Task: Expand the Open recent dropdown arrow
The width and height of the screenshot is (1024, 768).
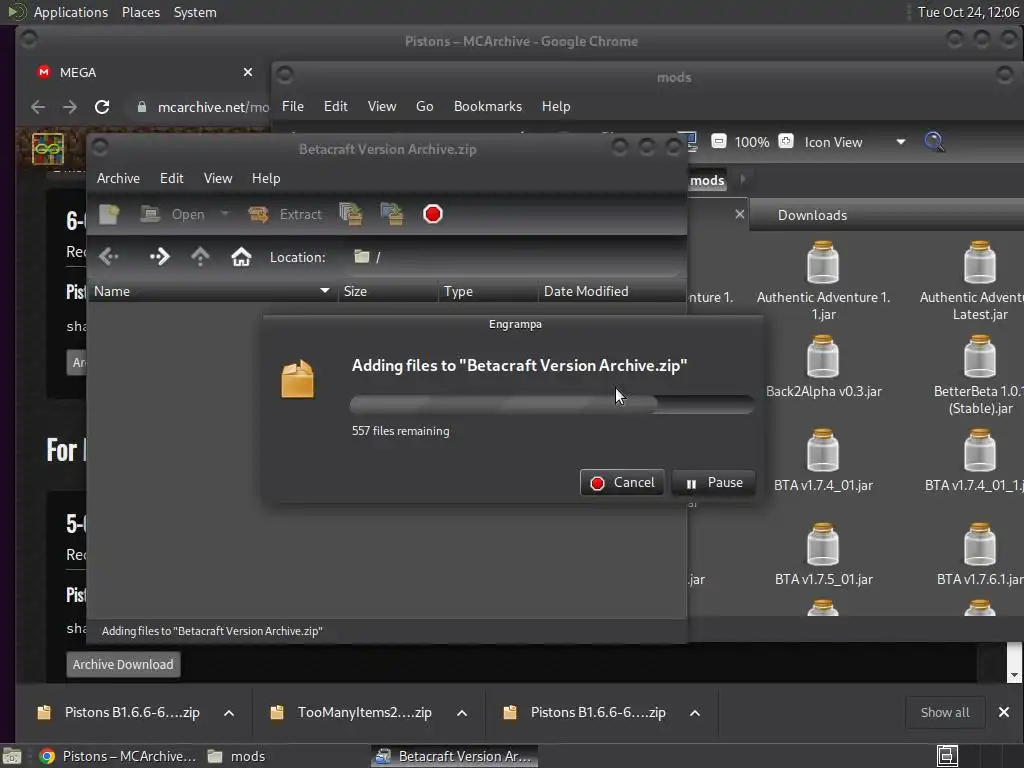Action: click(x=225, y=214)
